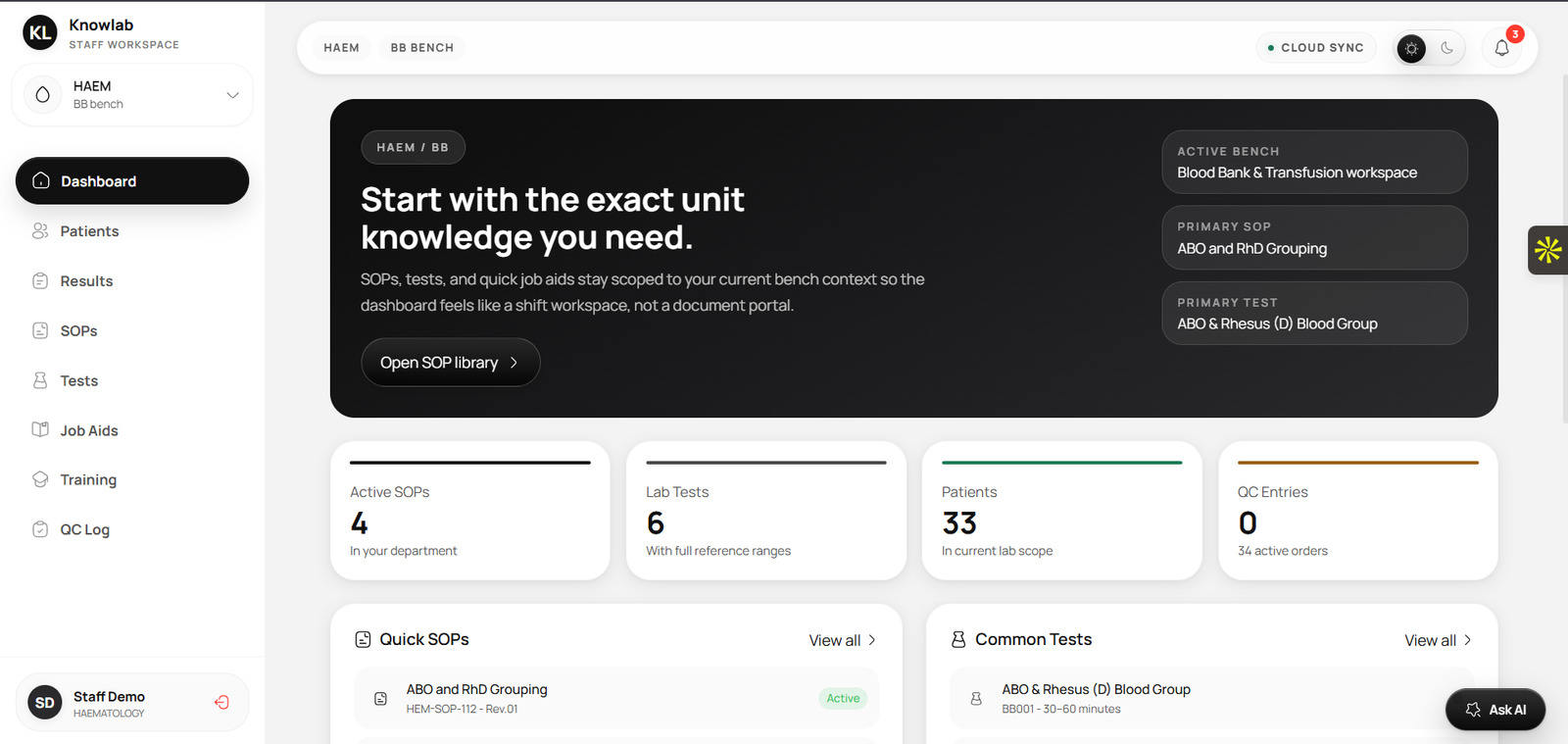Open Active Bench Blood Bank card
The width and height of the screenshot is (1568, 744).
pyautogui.click(x=1314, y=163)
